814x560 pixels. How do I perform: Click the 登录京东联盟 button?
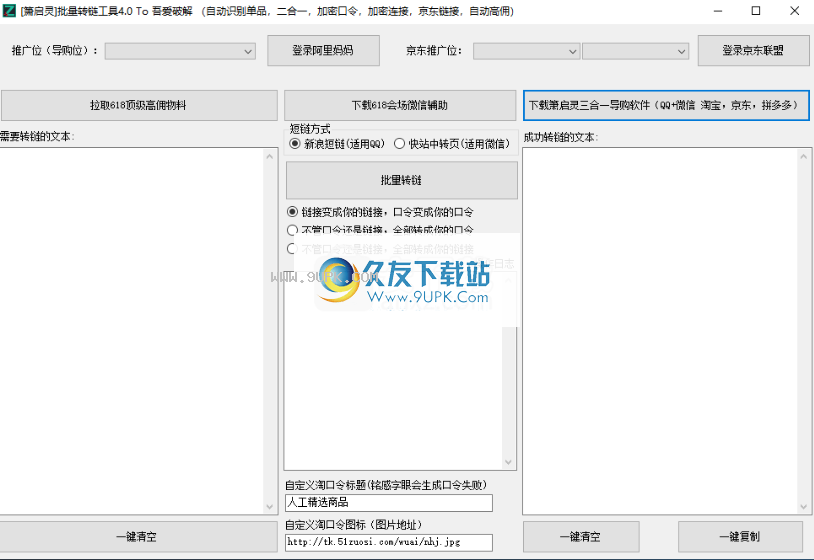[x=753, y=50]
